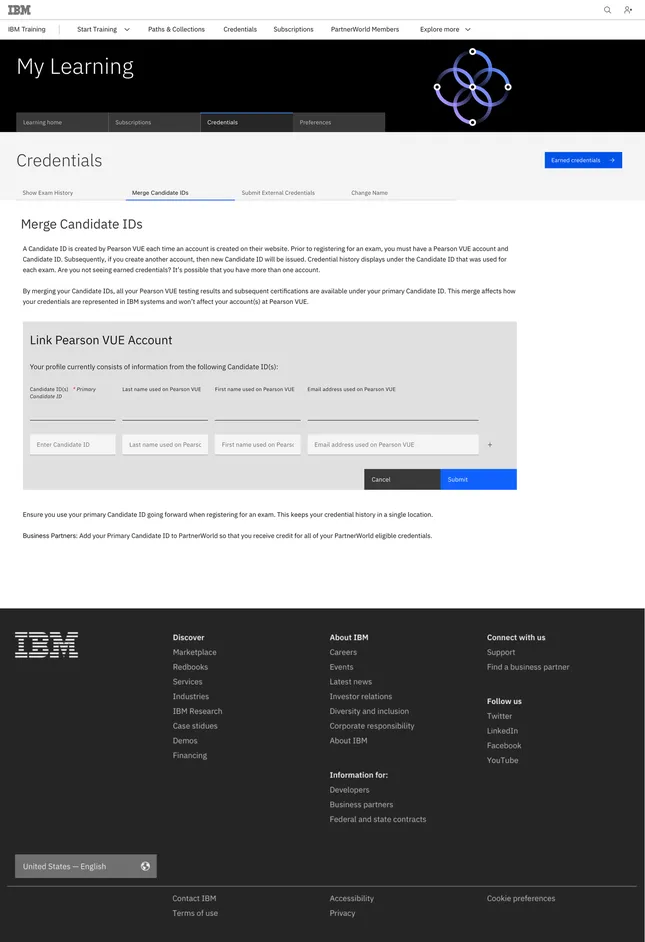645x942 pixels.
Task: Open IBM Research footer link
Action: 198,711
